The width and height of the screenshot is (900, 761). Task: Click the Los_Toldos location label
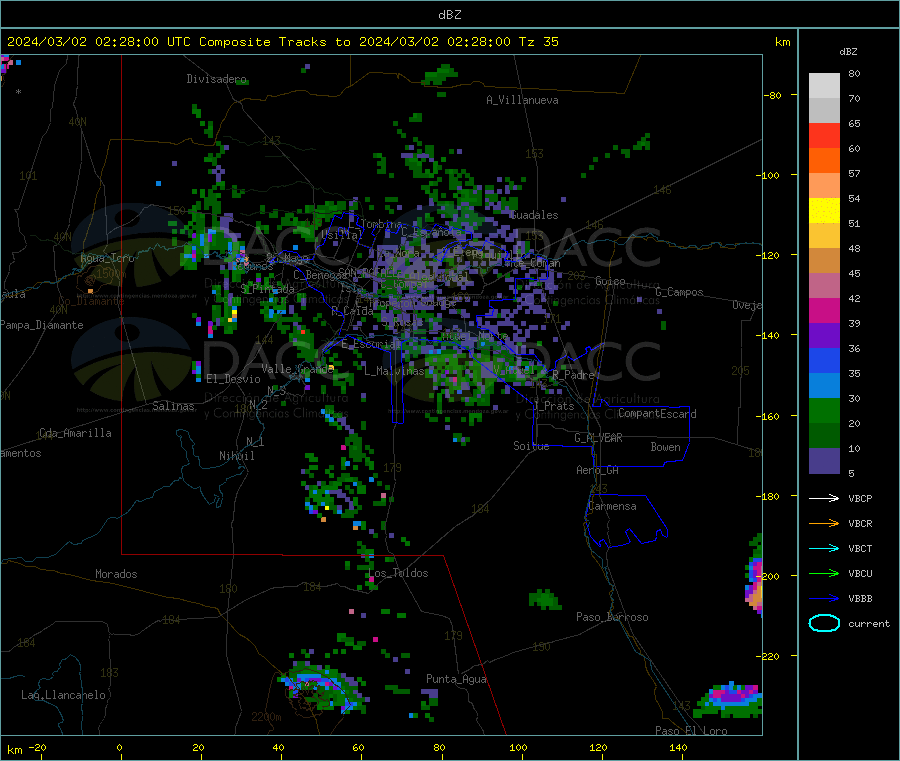(398, 573)
